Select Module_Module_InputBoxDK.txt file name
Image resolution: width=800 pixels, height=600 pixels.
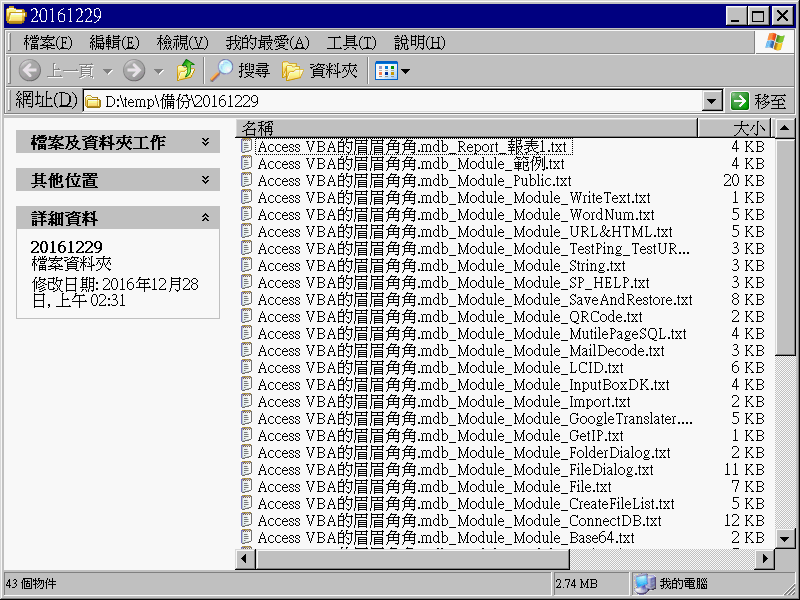coord(463,385)
